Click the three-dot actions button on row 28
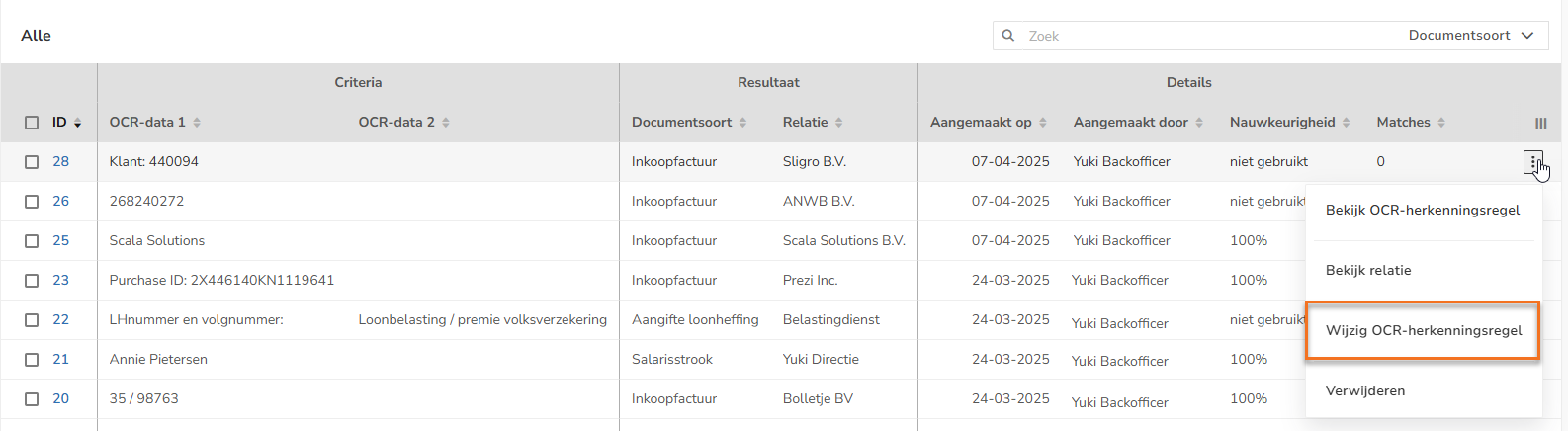The image size is (1568, 431). click(x=1532, y=162)
